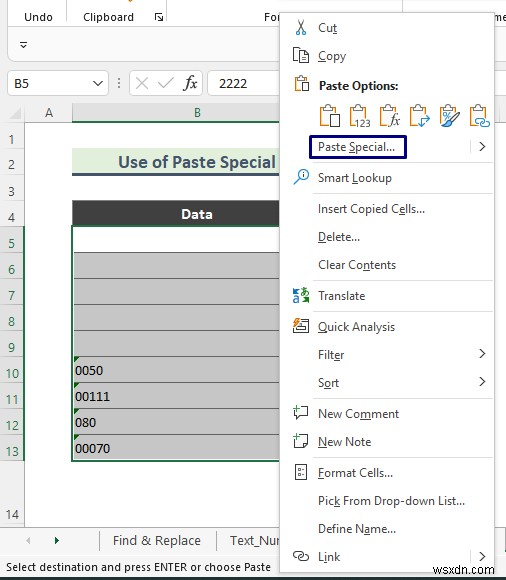
Task: Click the formula bar showing 2222
Action: 244,84
